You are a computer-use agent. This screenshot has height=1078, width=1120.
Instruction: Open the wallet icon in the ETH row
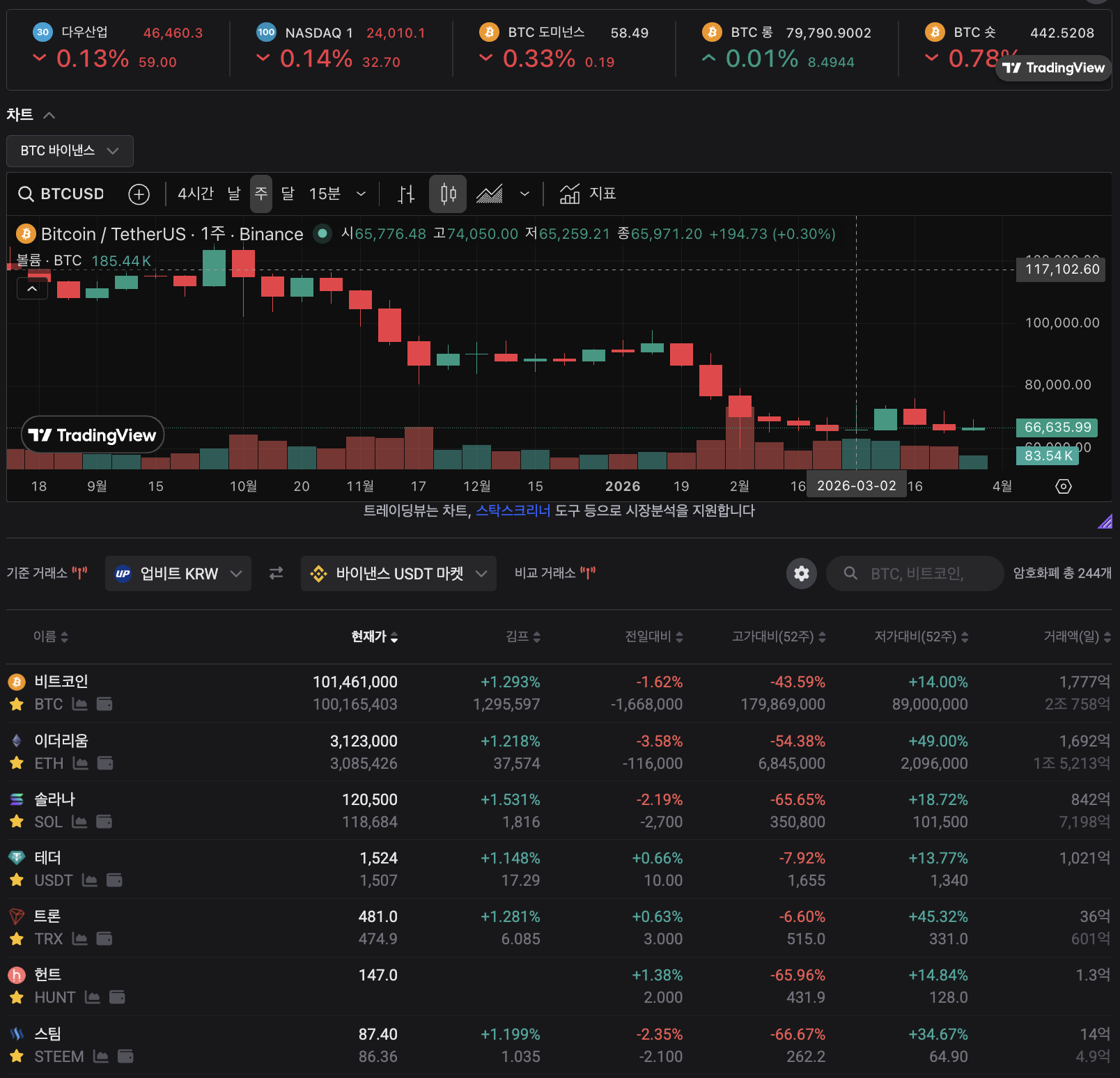[x=105, y=763]
